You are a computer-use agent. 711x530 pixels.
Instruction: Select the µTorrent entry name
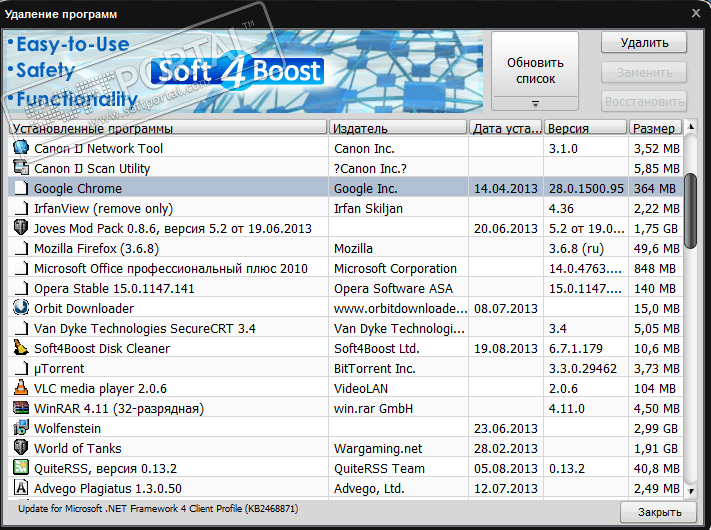pos(59,368)
